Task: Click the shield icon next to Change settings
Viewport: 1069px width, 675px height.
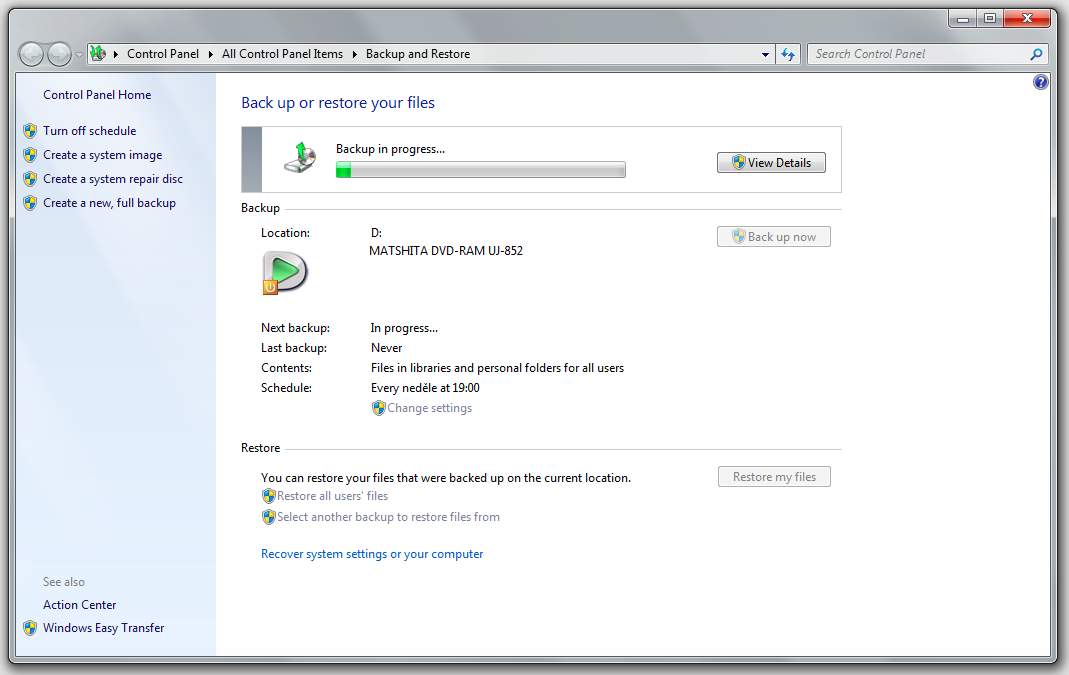Action: coord(378,408)
